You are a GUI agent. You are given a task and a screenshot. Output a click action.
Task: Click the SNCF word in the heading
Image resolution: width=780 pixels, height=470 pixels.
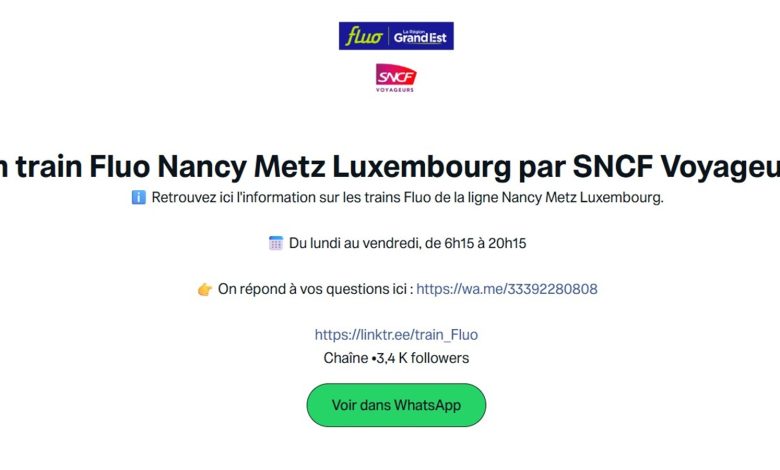[612, 166]
